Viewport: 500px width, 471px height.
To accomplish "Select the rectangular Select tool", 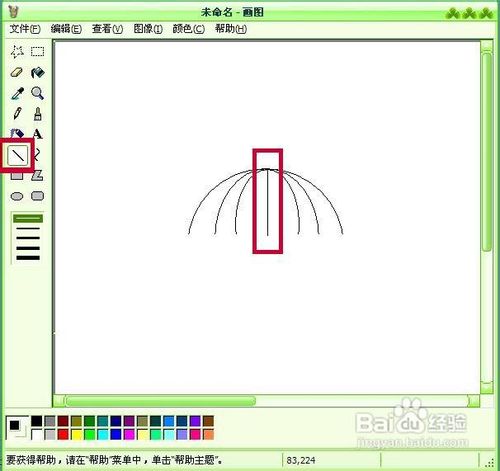I will click(x=37, y=52).
